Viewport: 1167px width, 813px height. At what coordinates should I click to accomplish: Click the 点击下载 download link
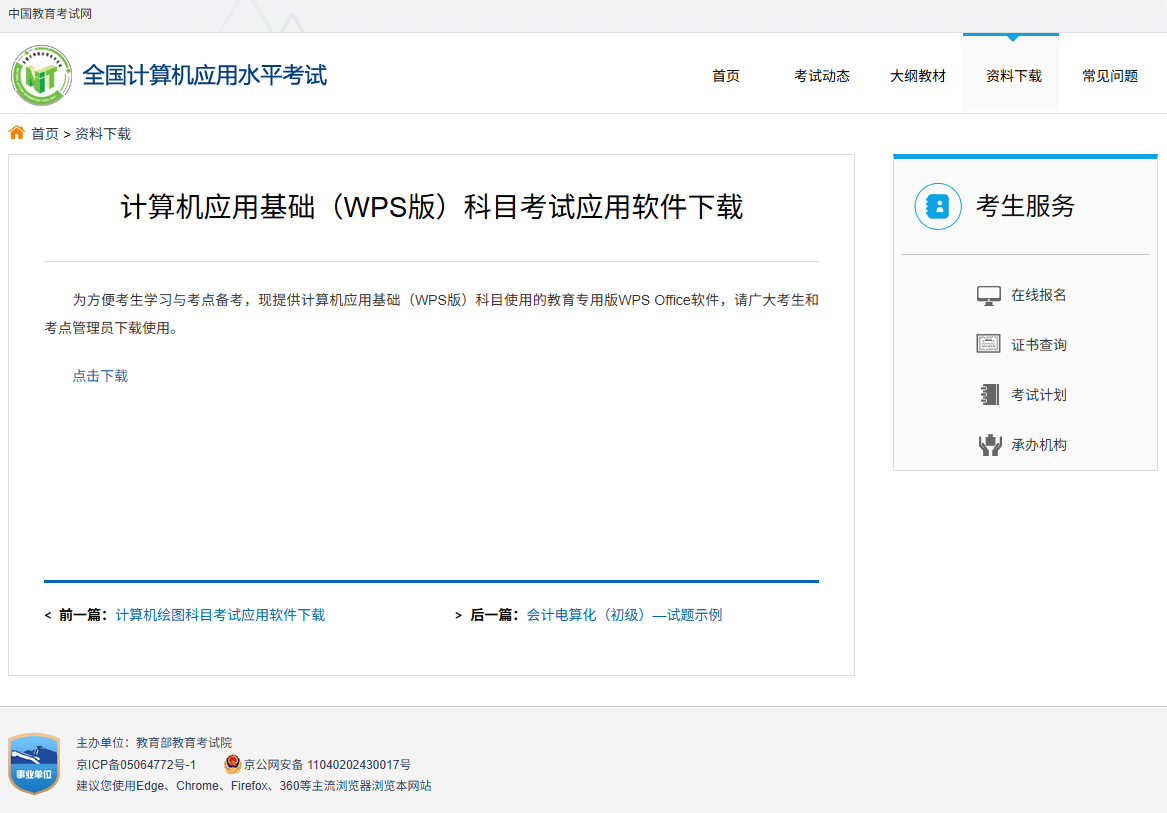[x=100, y=376]
